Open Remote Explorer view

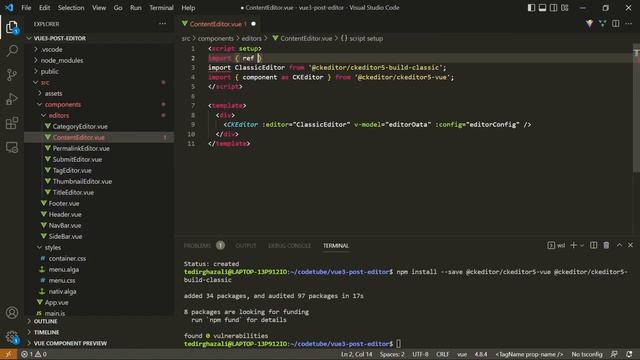[x=12, y=147]
